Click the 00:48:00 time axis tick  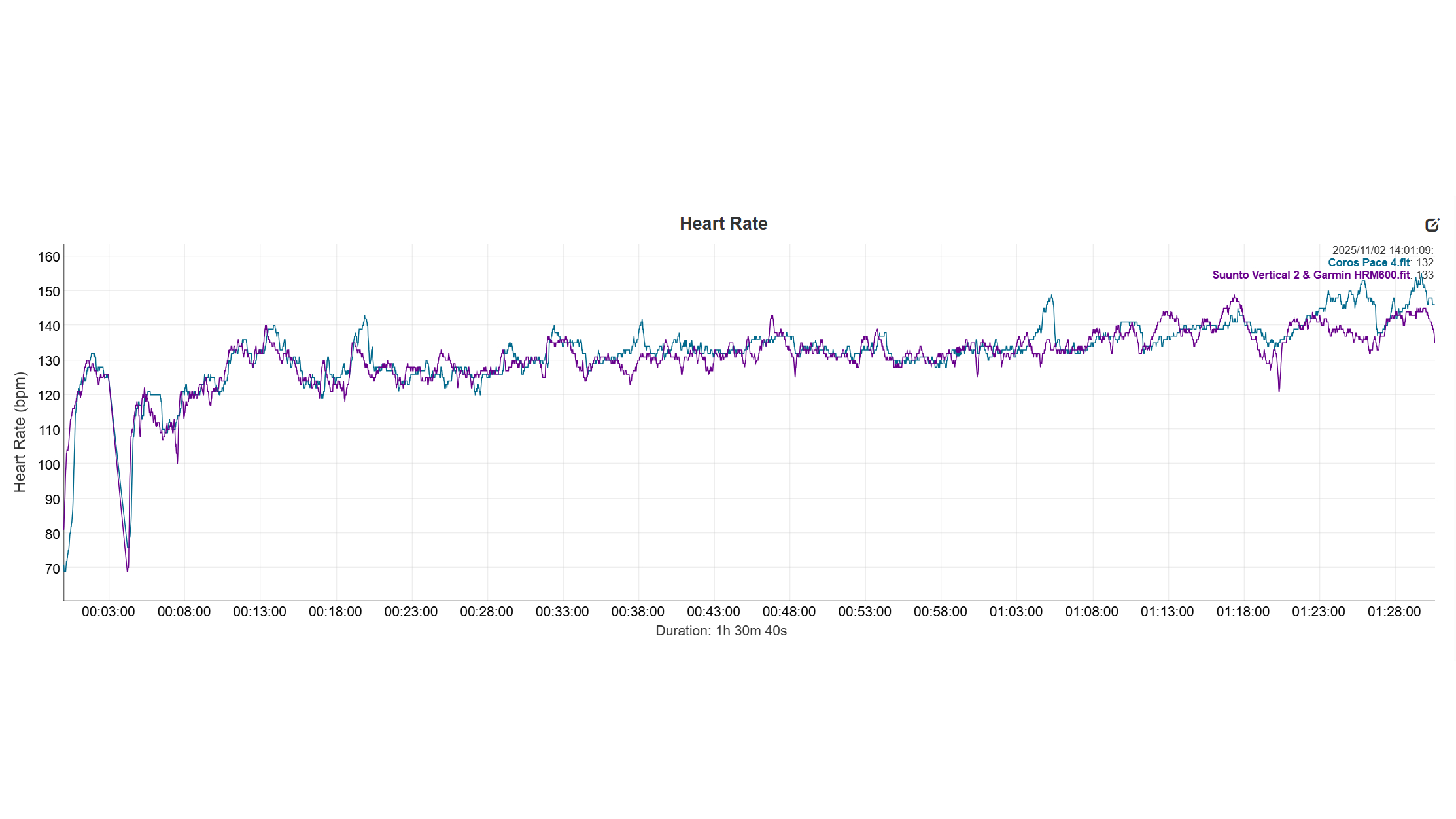click(789, 611)
